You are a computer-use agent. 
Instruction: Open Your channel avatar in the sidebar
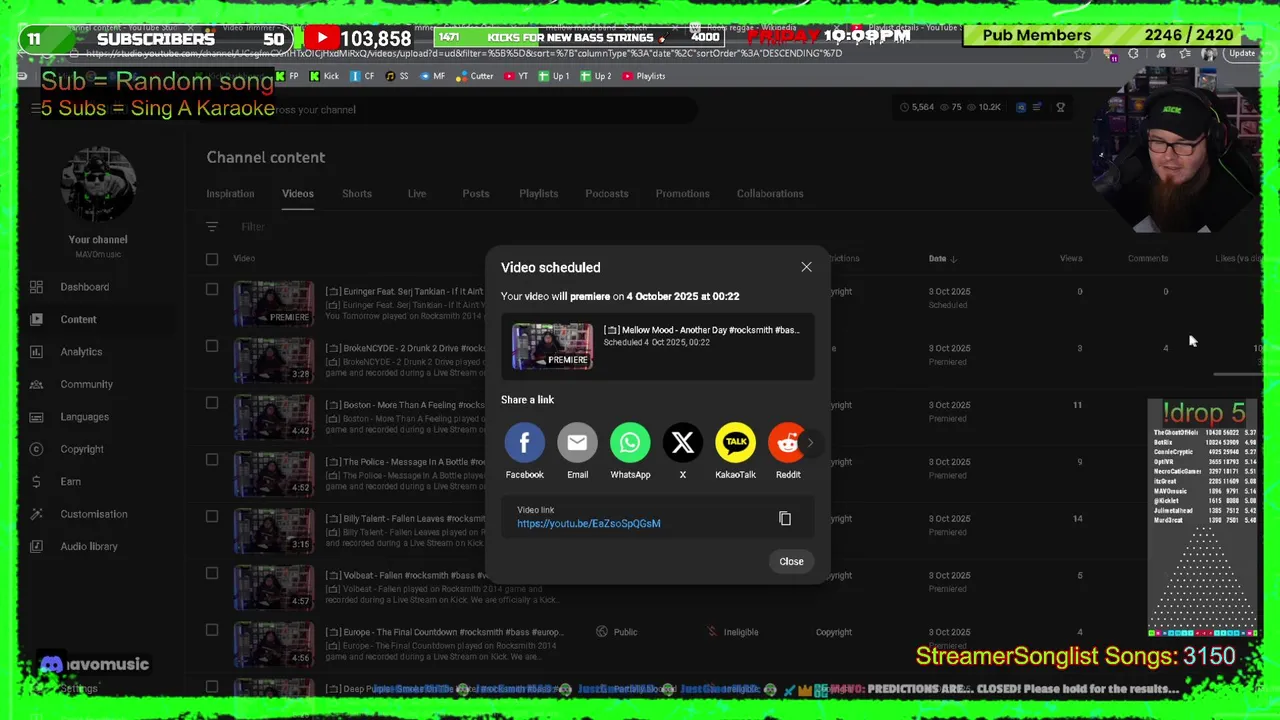[98, 186]
